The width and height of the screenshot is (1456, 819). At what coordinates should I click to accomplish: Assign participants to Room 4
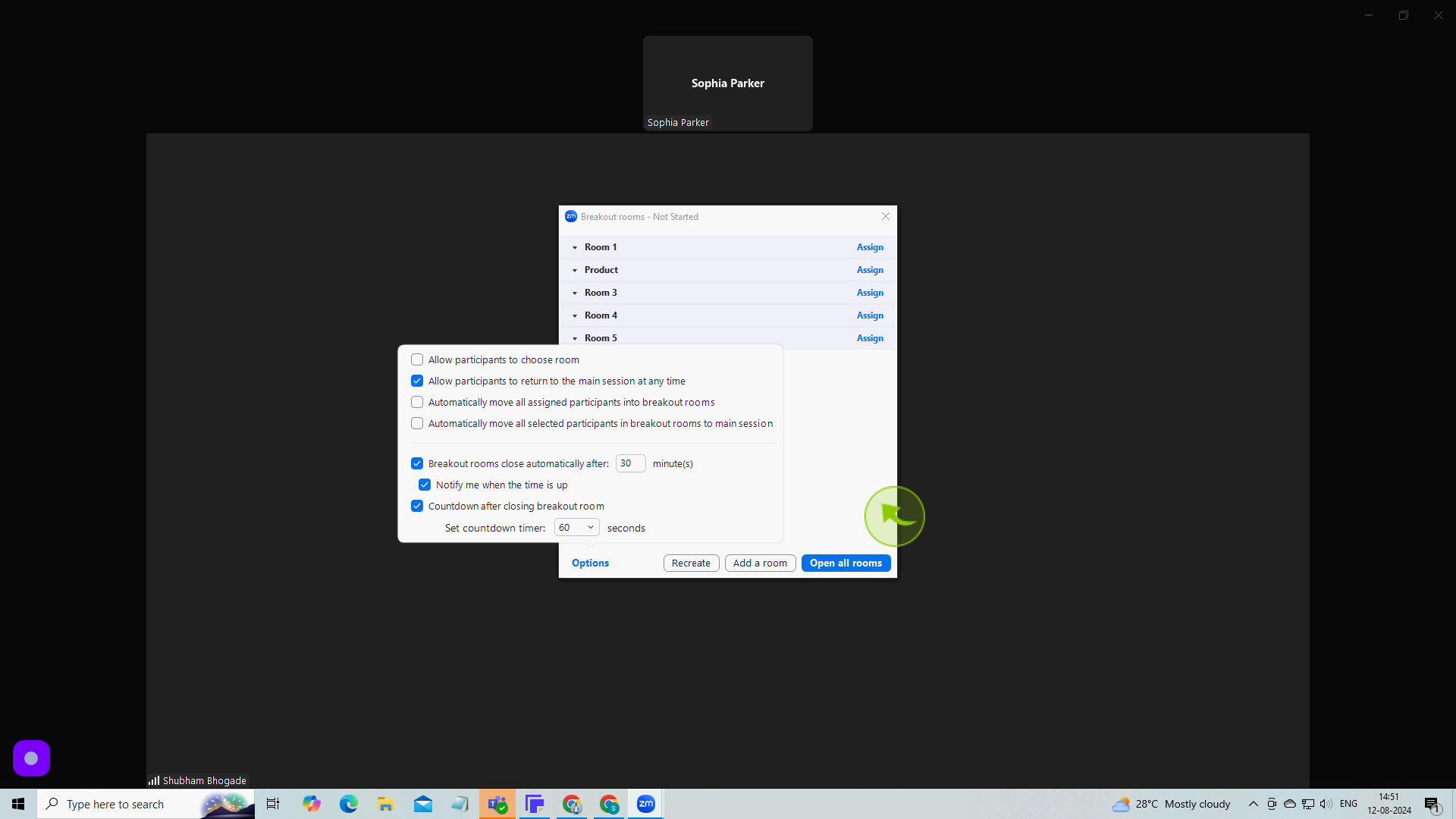pos(870,315)
